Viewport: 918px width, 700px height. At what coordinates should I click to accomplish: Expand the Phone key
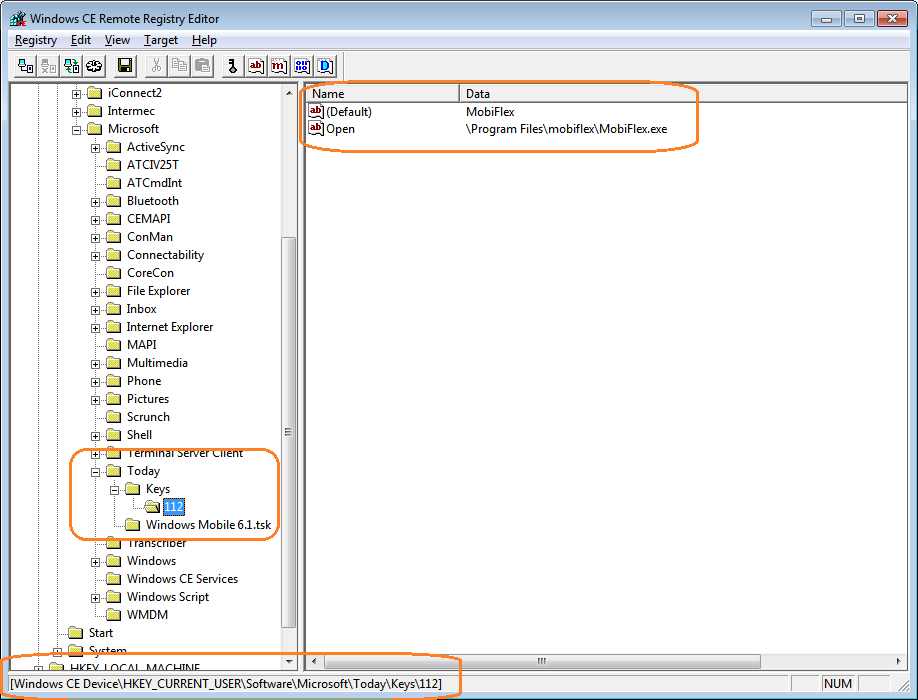[x=95, y=382]
